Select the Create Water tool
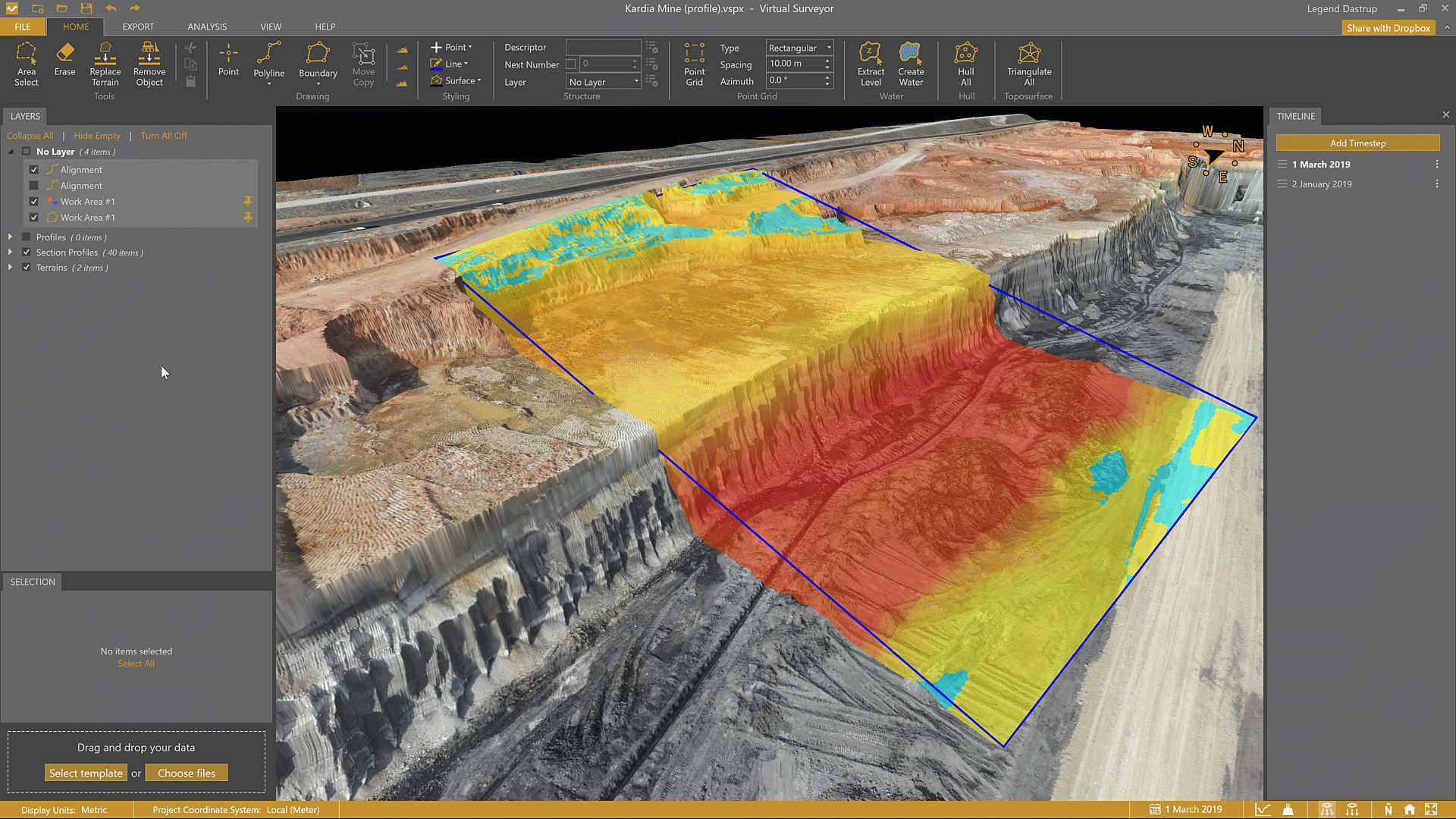The image size is (1456, 819). click(911, 64)
